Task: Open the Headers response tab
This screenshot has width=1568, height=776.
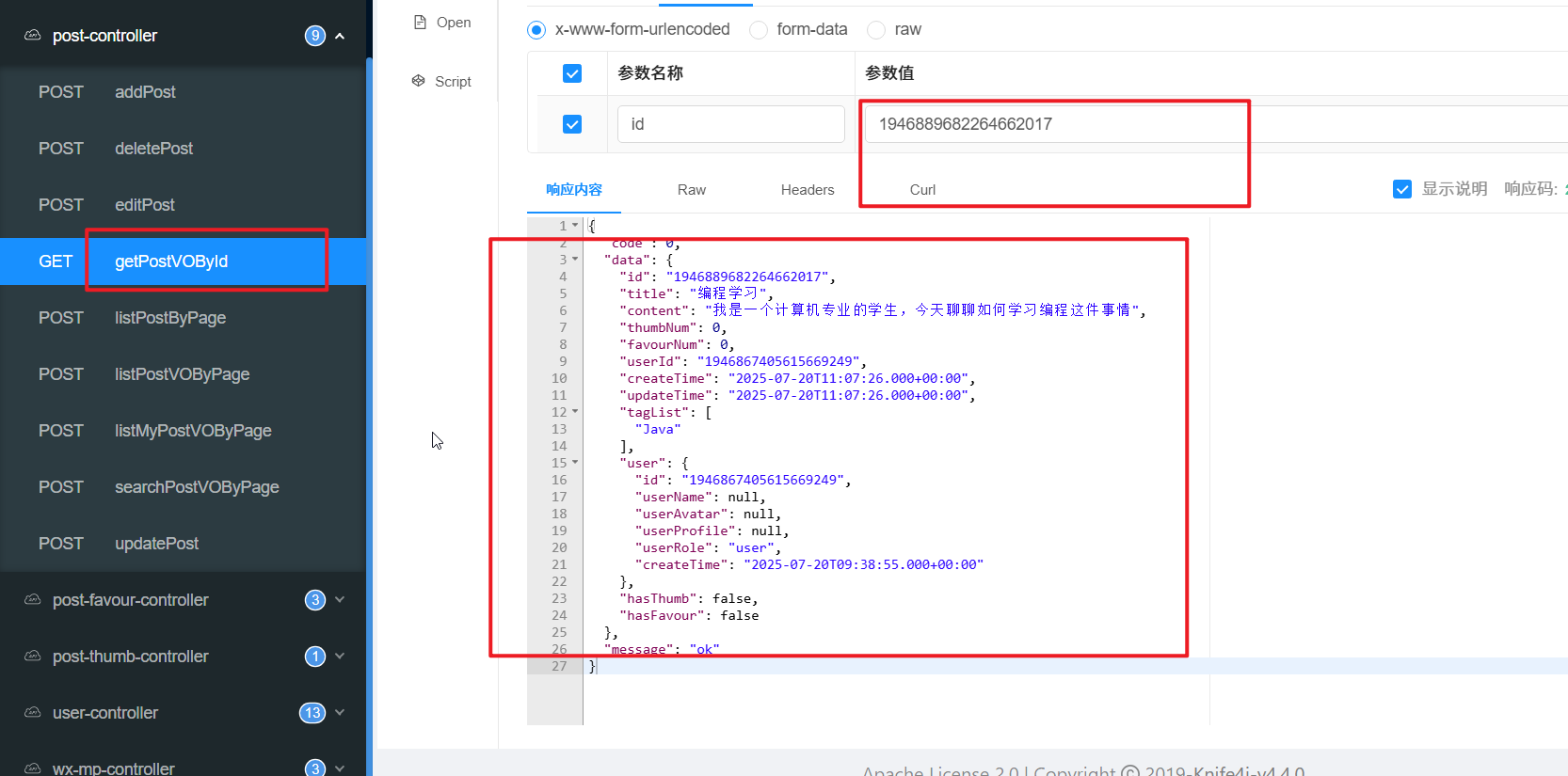Action: [807, 190]
